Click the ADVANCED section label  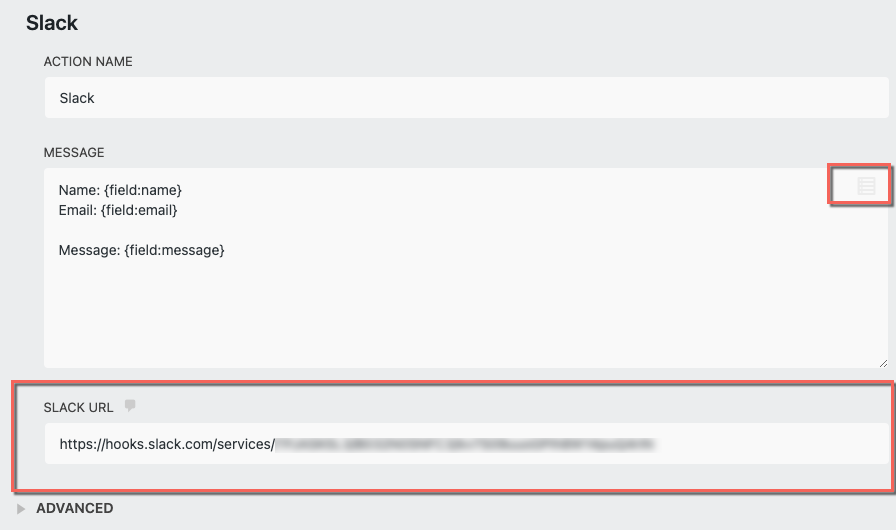point(74,508)
